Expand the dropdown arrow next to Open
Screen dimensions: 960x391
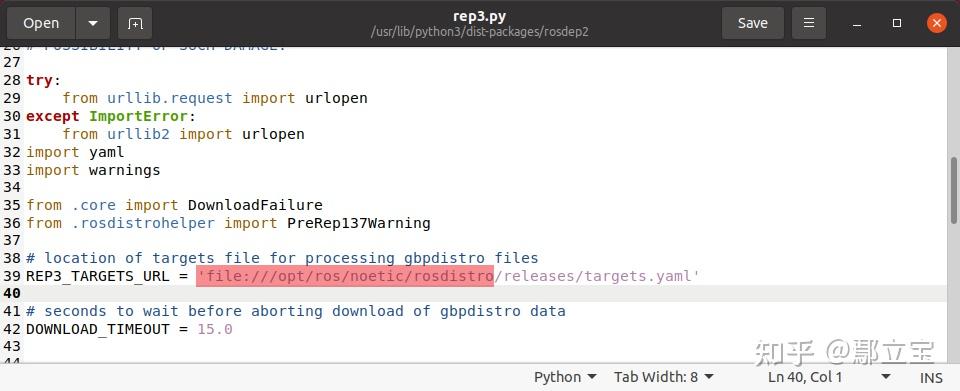pos(92,23)
